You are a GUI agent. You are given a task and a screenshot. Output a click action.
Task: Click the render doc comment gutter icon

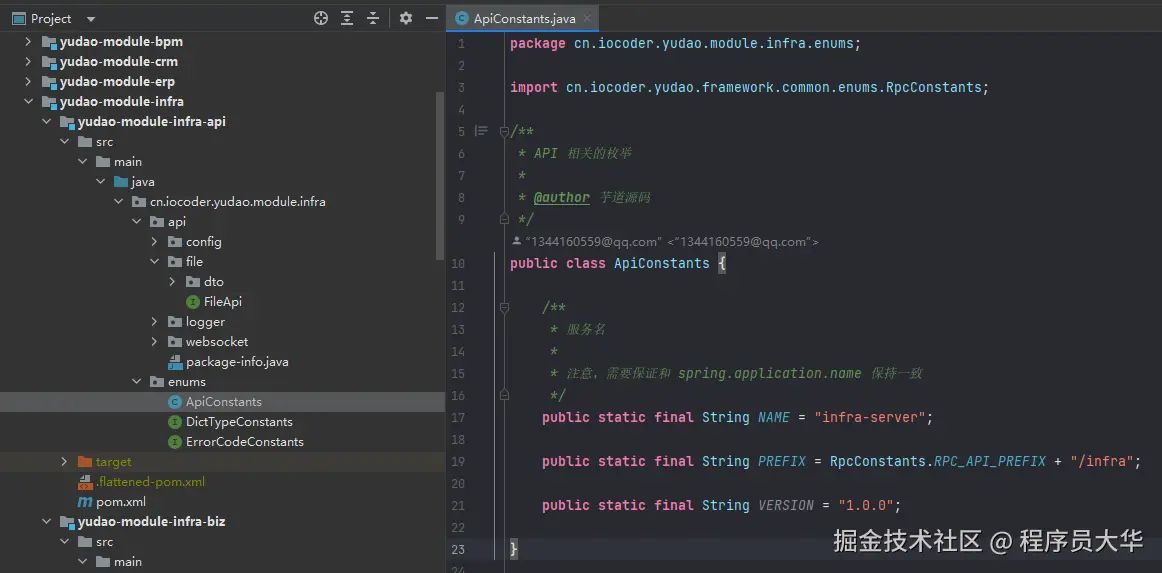(x=482, y=131)
